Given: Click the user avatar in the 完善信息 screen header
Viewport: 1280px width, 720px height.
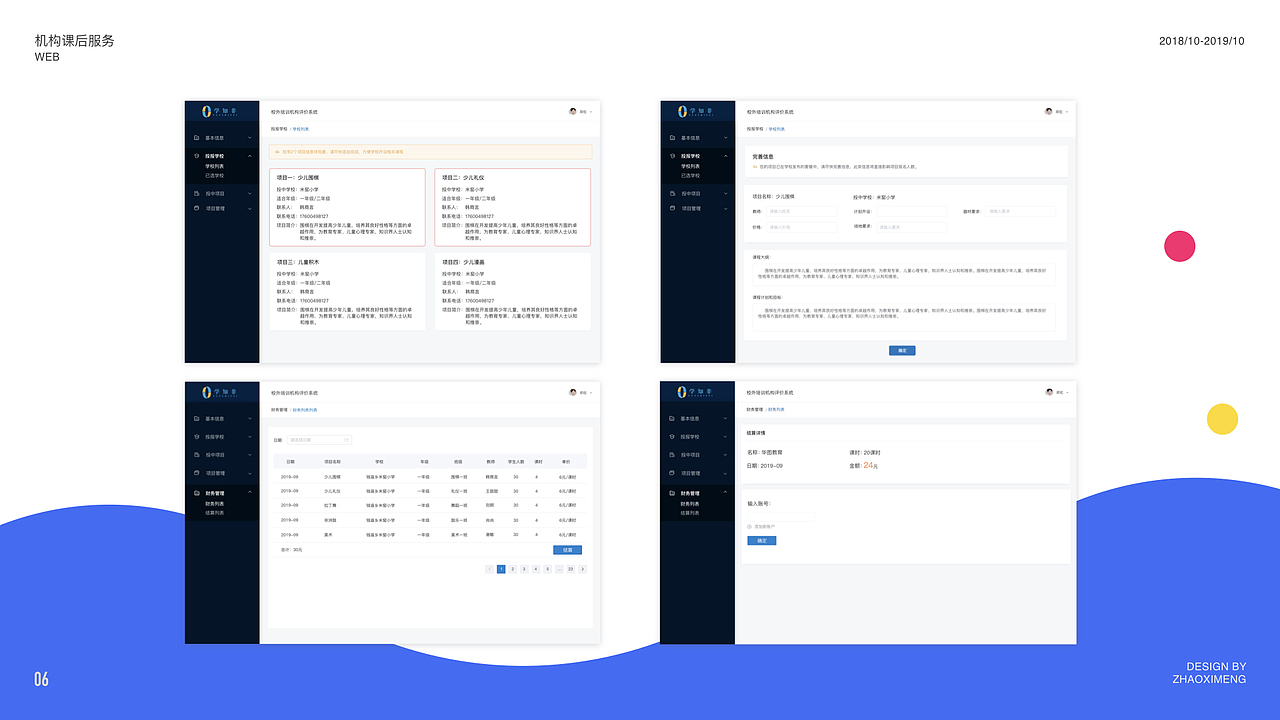Looking at the screenshot, I should pyautogui.click(x=1049, y=112).
